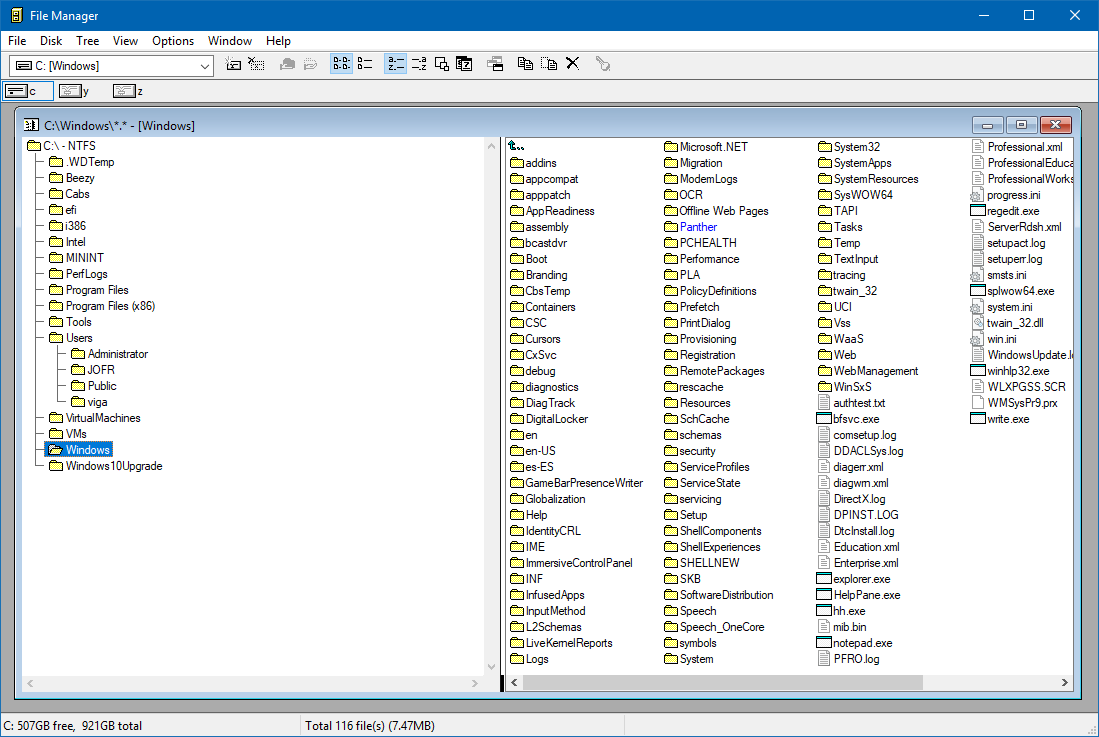Open the Options menu
This screenshot has width=1099, height=737.
(173, 41)
